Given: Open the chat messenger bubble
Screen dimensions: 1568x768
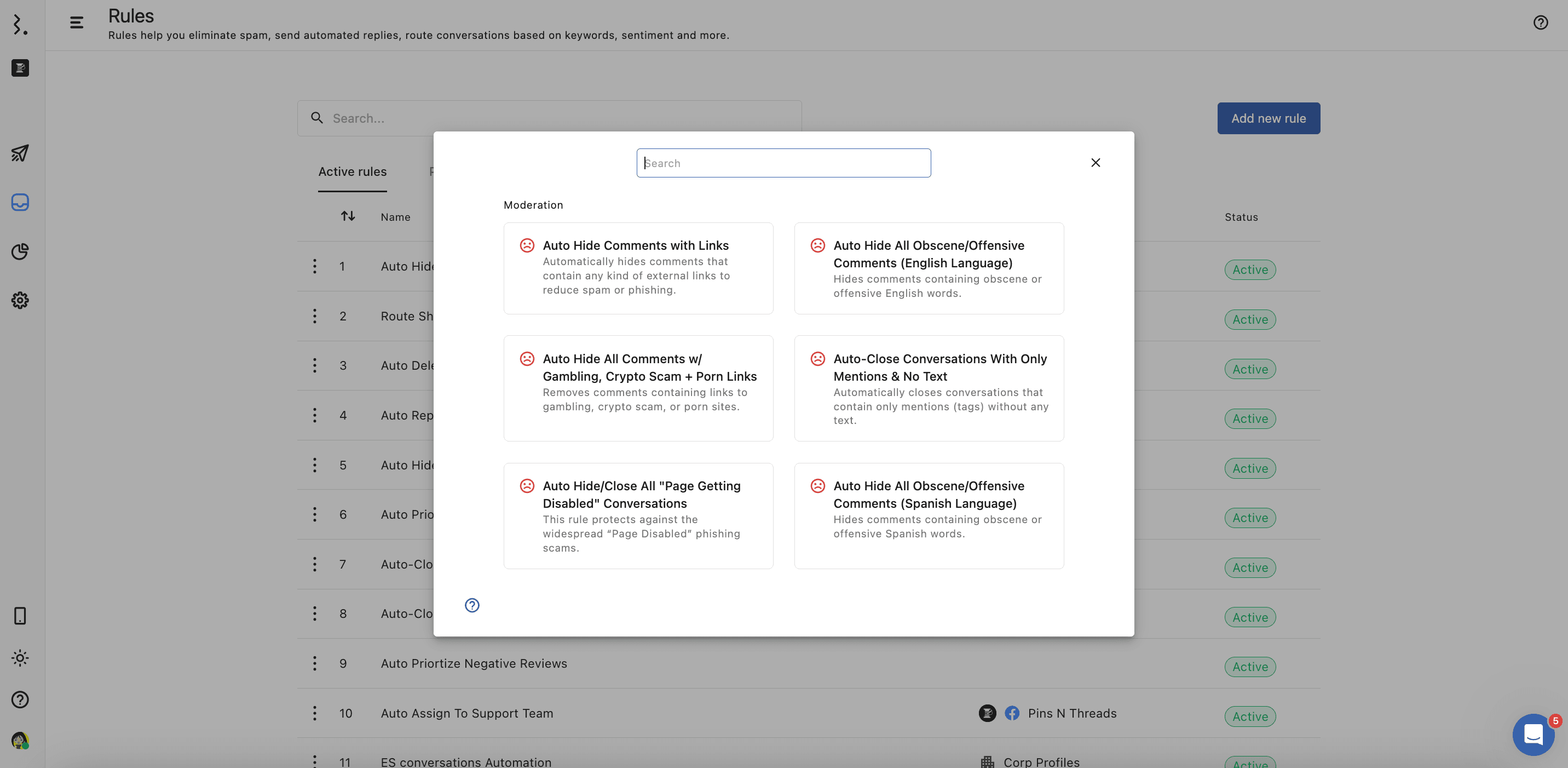Looking at the screenshot, I should pyautogui.click(x=1533, y=735).
